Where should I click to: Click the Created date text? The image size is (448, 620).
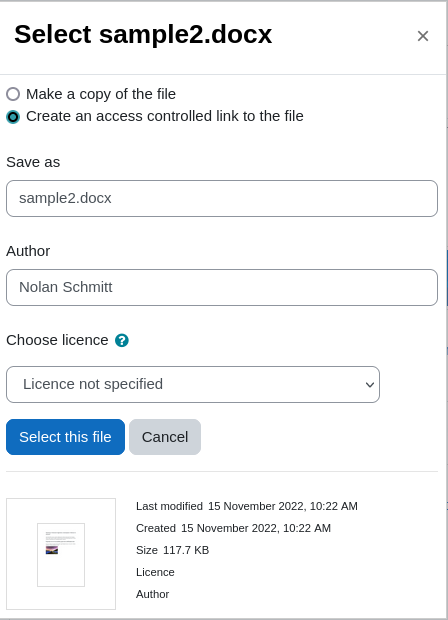coord(256,528)
